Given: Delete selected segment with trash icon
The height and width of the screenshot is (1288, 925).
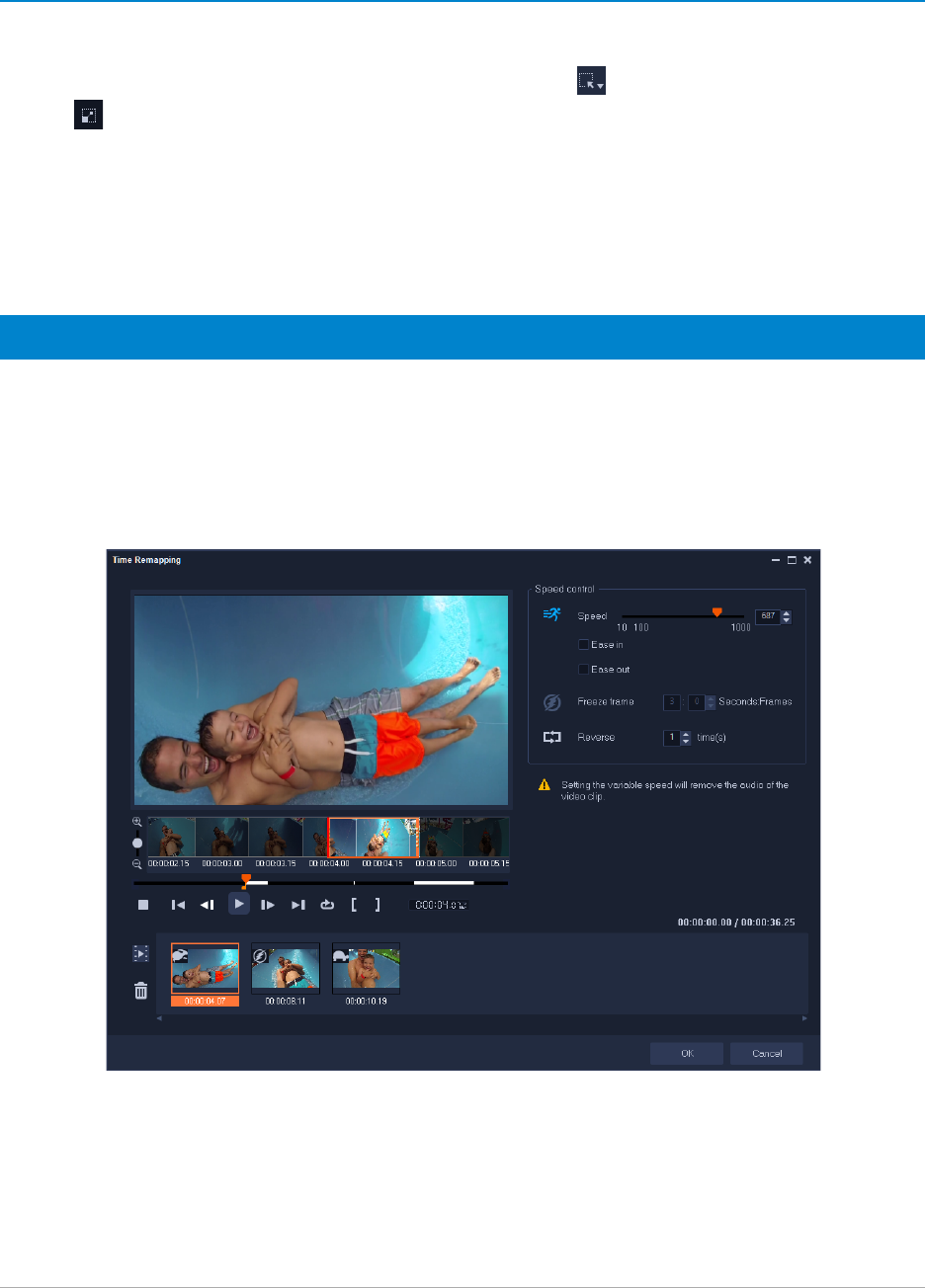Looking at the screenshot, I should tap(141, 991).
